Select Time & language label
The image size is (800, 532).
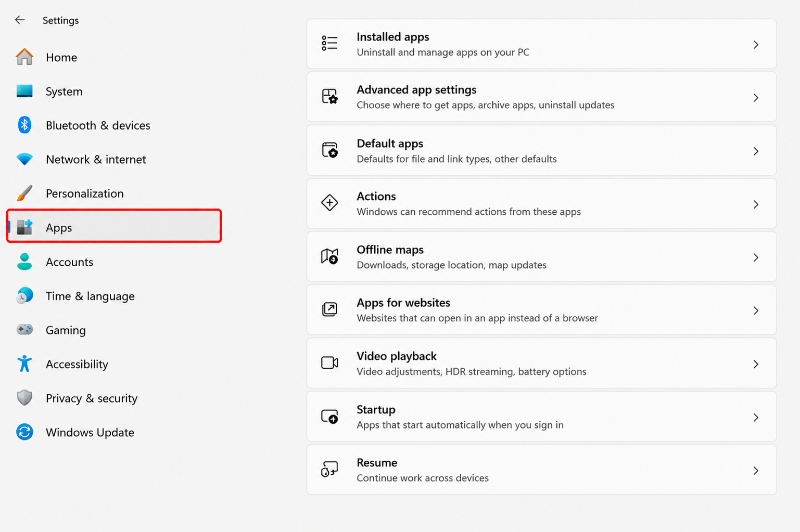[90, 296]
